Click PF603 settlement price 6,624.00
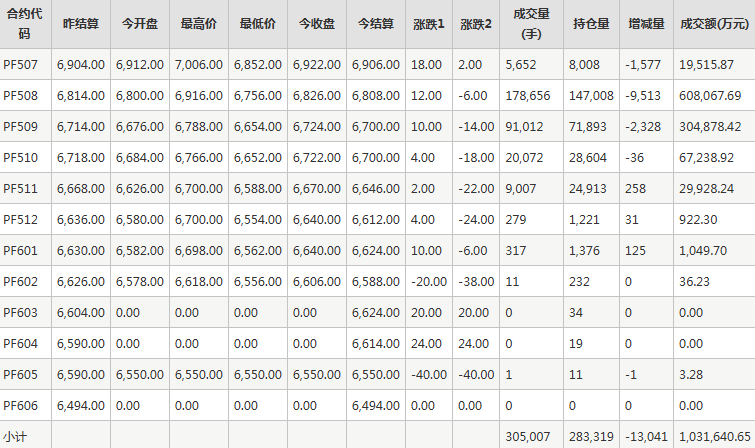Viewport: 755px width, 448px height. click(376, 313)
